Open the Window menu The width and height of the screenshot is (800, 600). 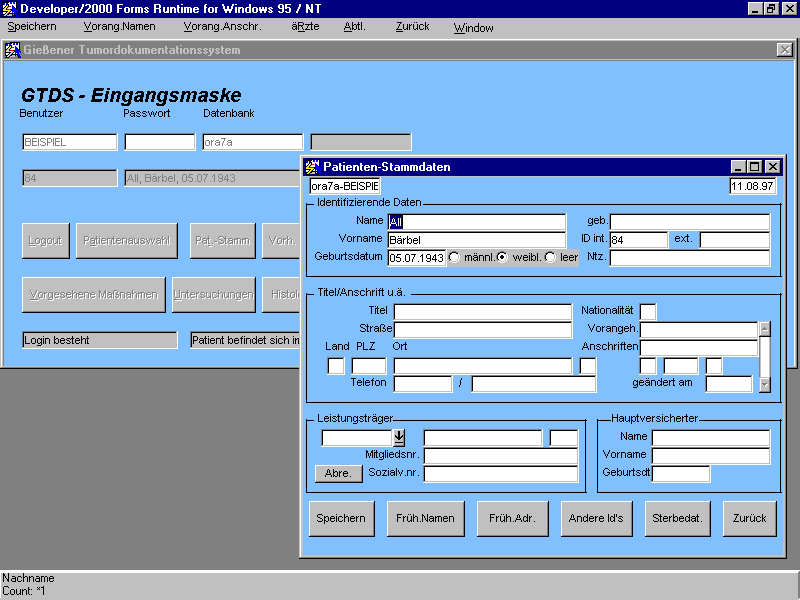coord(473,28)
